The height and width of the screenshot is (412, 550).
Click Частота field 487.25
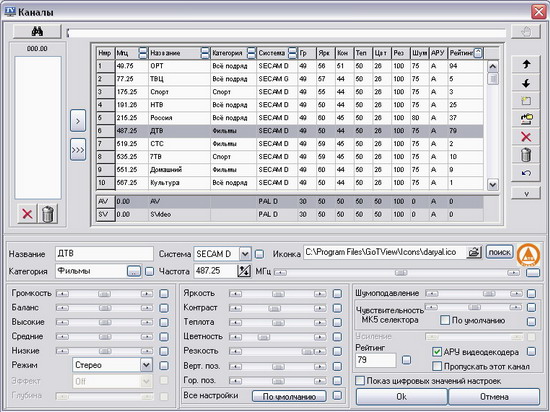(x=215, y=271)
